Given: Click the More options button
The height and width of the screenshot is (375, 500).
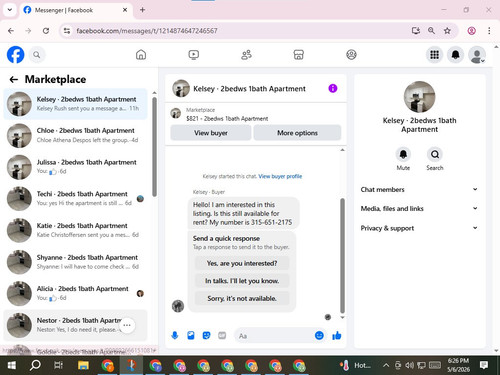Looking at the screenshot, I should pos(297,133).
